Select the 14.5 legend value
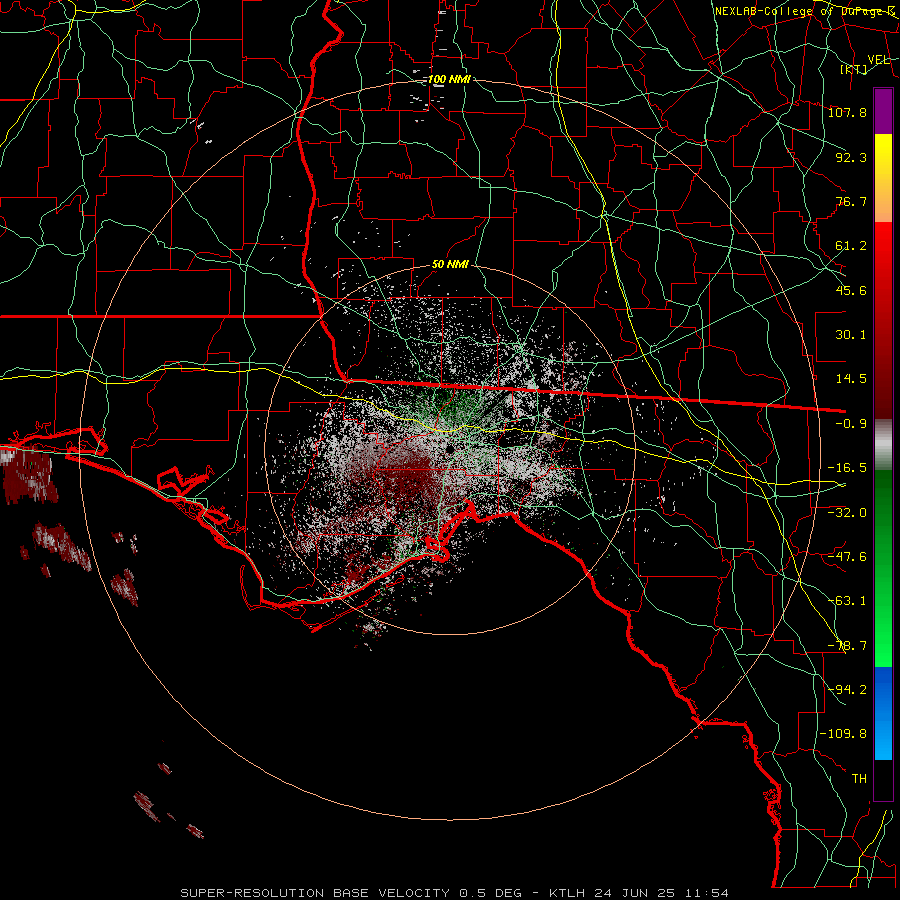 (x=851, y=379)
